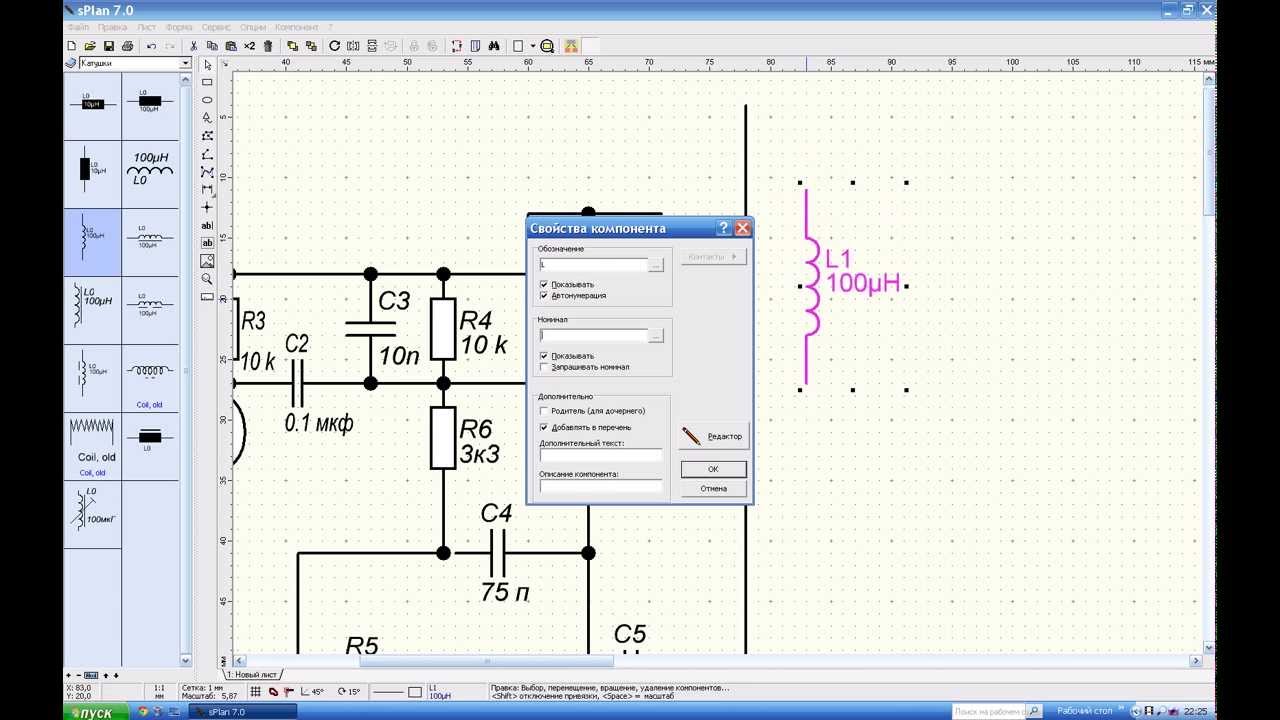This screenshot has width=1280, height=720.
Task: Click '...' button next to Обозначение field
Action: 656,265
